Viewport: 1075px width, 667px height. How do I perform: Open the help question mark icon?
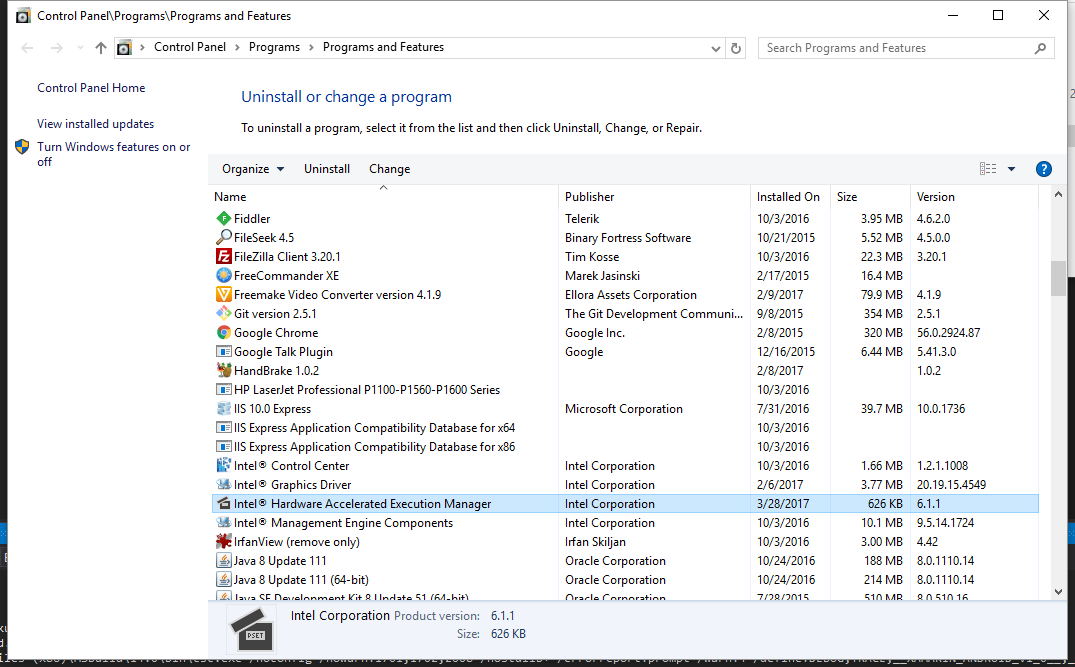1043,169
